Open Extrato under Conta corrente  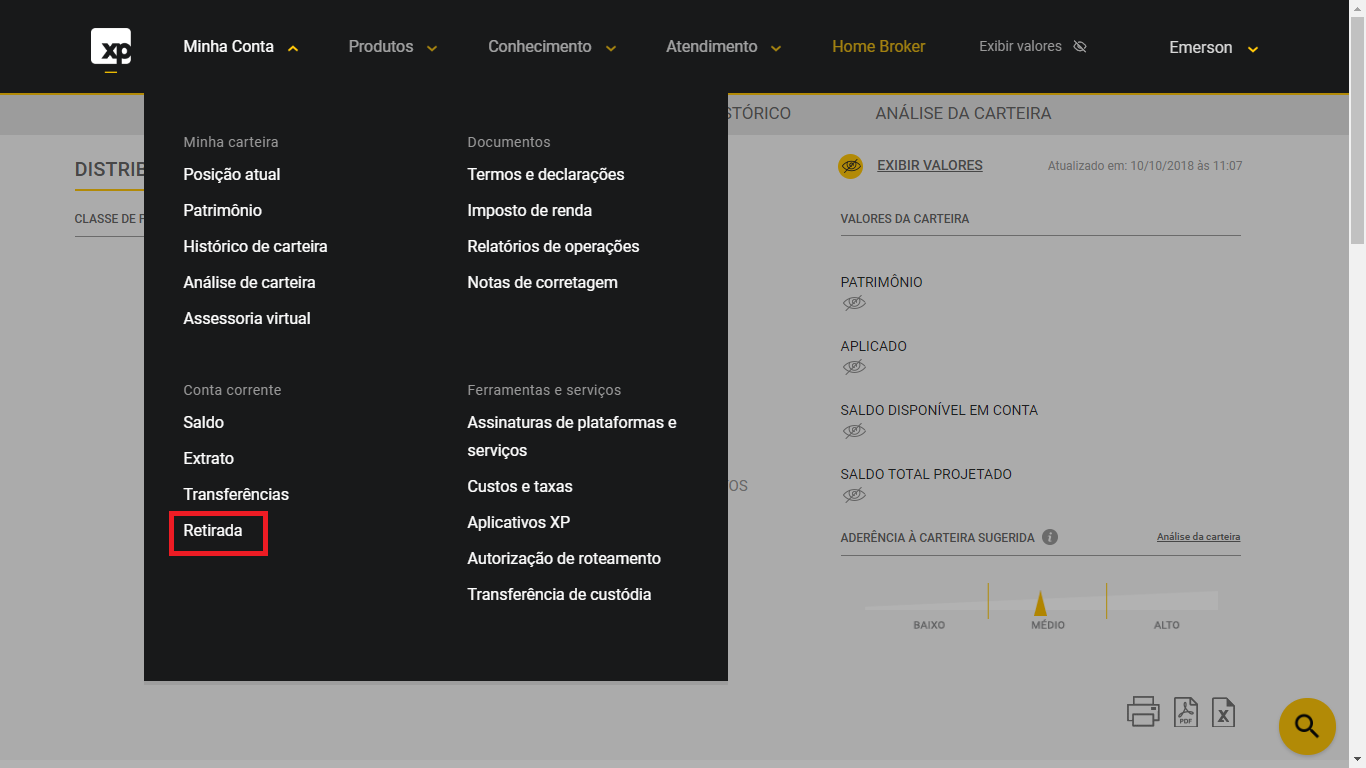209,458
